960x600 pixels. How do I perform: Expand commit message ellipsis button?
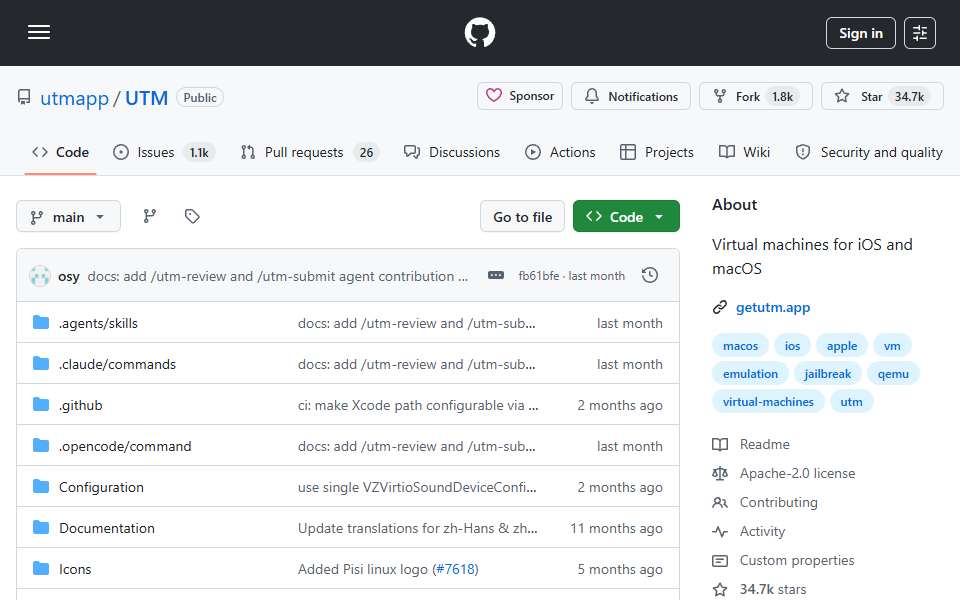(496, 276)
